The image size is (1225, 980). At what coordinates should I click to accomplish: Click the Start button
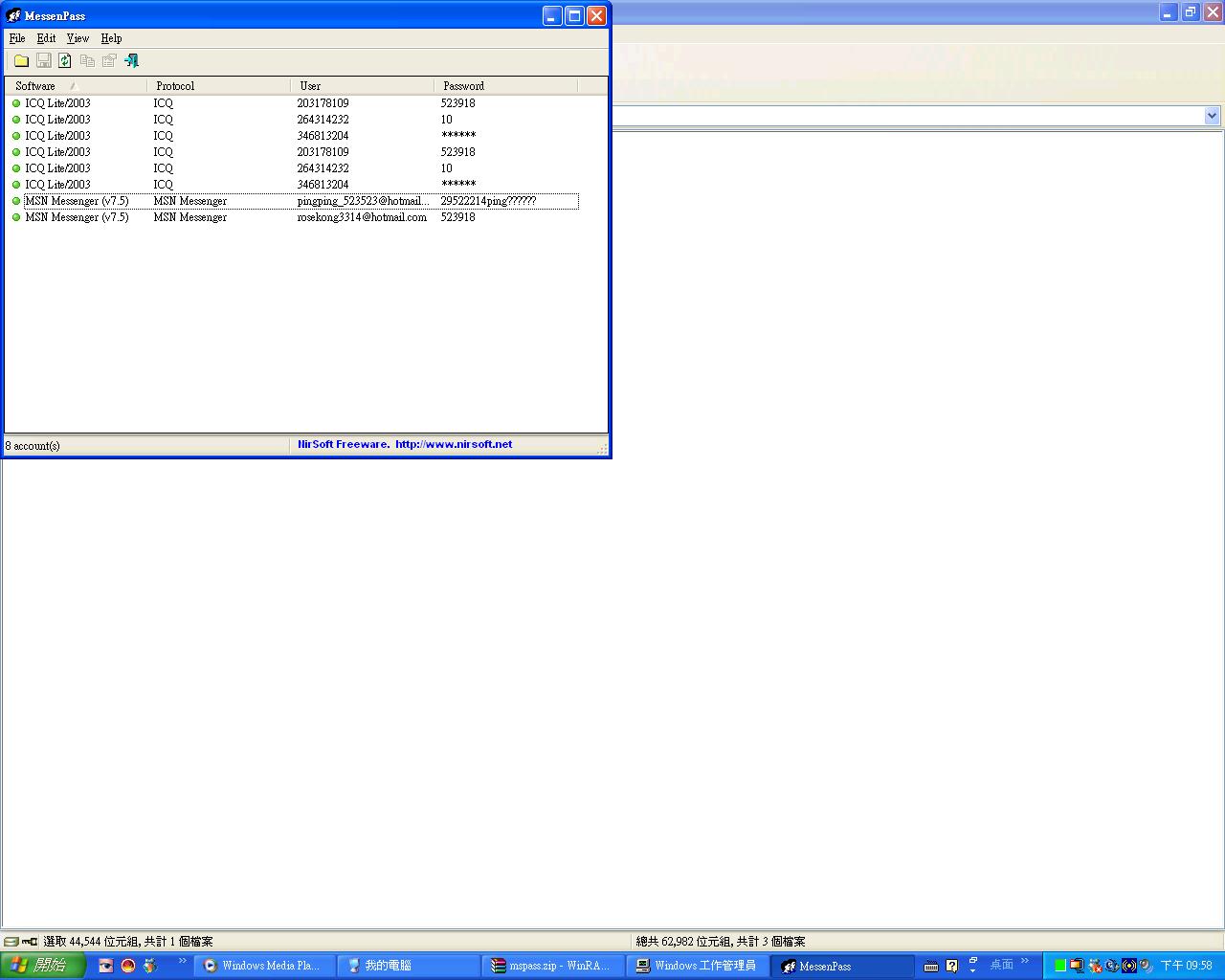click(x=43, y=965)
